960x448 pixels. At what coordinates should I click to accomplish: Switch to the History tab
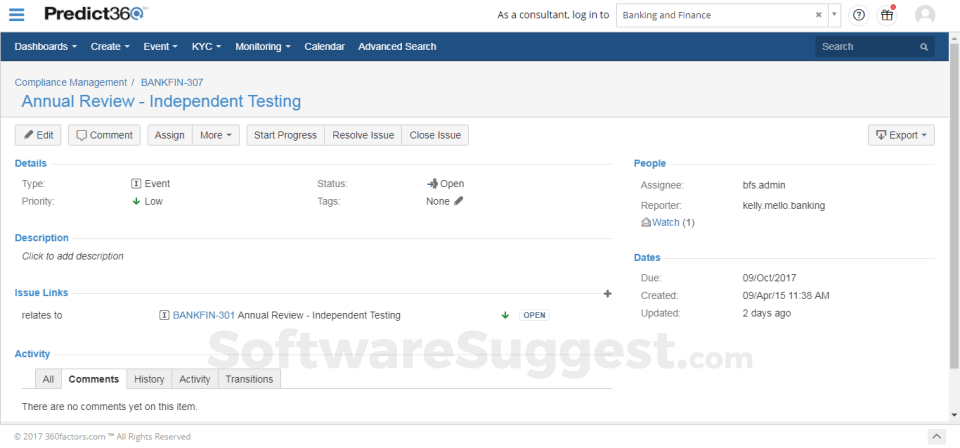tap(149, 379)
